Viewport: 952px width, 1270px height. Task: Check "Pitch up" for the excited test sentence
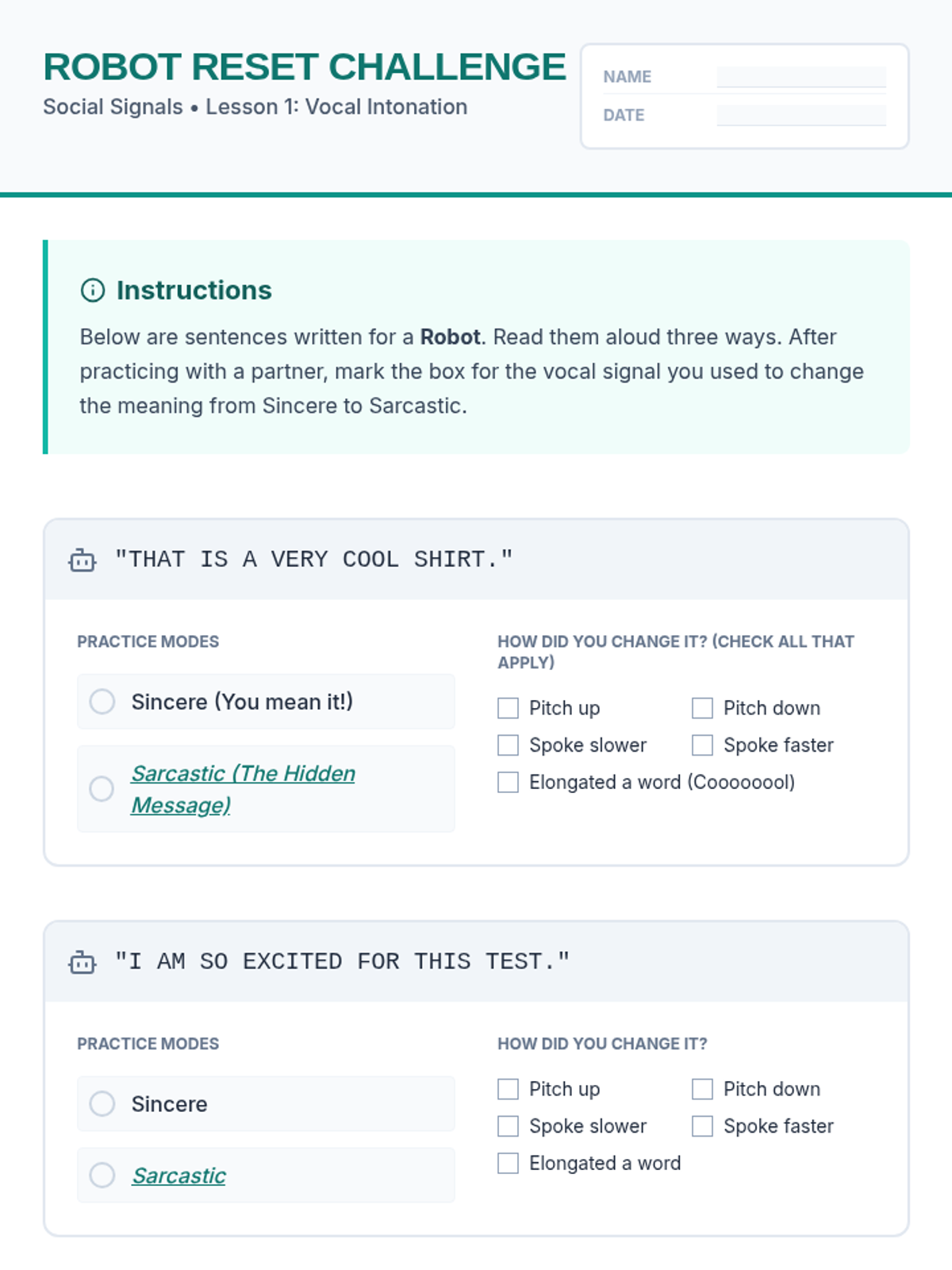(x=508, y=1089)
